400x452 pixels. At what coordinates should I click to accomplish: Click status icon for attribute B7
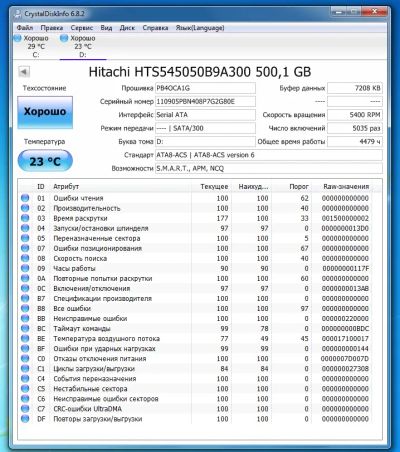(x=25, y=298)
